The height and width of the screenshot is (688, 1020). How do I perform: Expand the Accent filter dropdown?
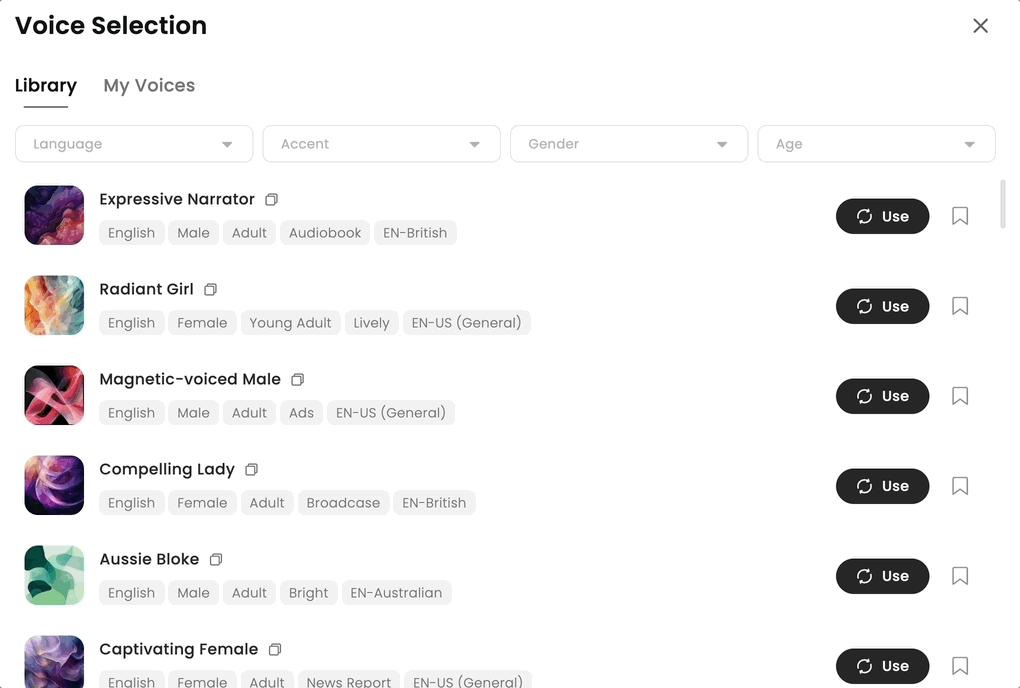click(x=381, y=144)
